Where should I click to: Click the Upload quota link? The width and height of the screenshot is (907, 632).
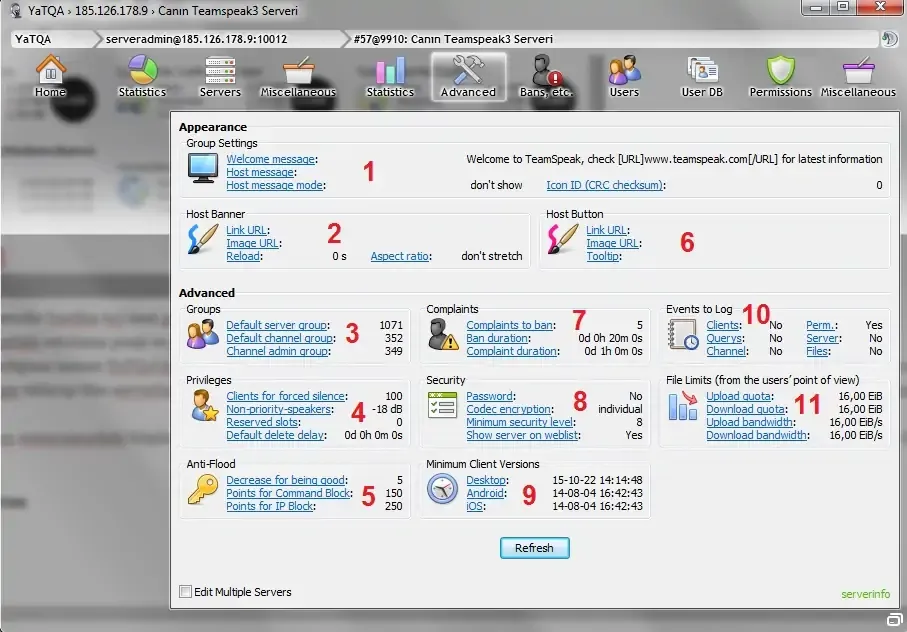pos(737,396)
